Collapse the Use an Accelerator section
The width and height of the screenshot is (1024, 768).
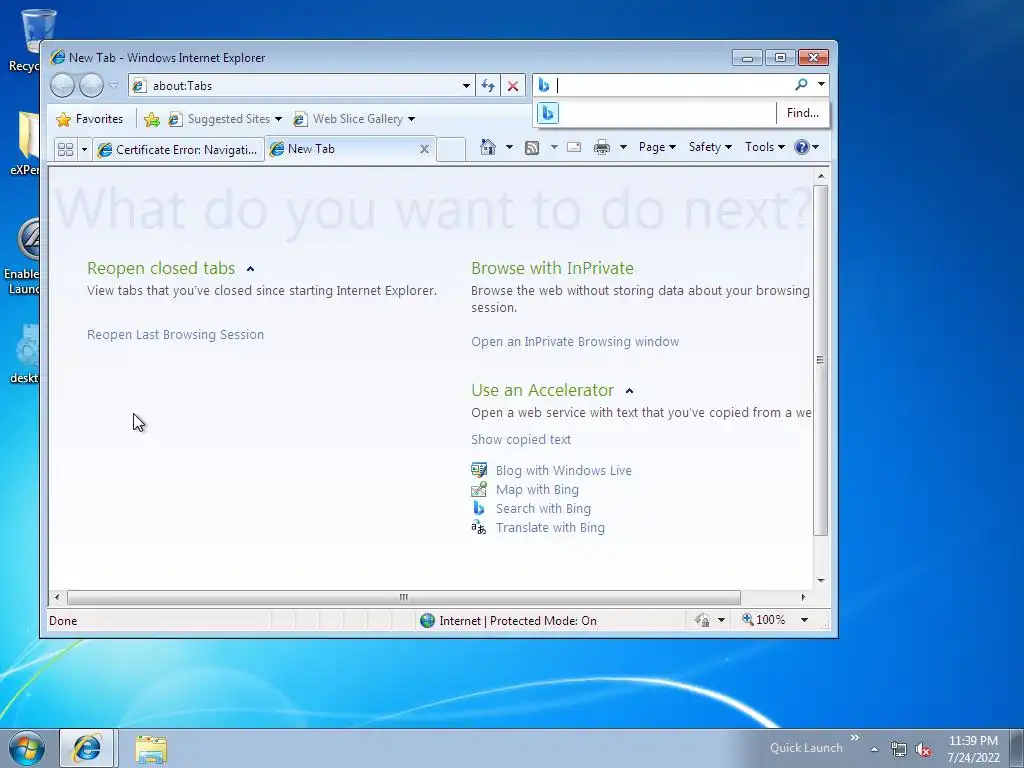630,391
